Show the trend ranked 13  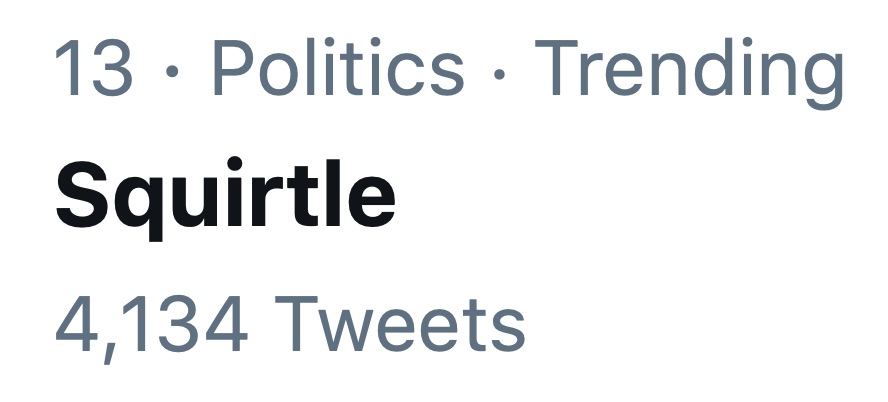pyautogui.click(x=93, y=70)
